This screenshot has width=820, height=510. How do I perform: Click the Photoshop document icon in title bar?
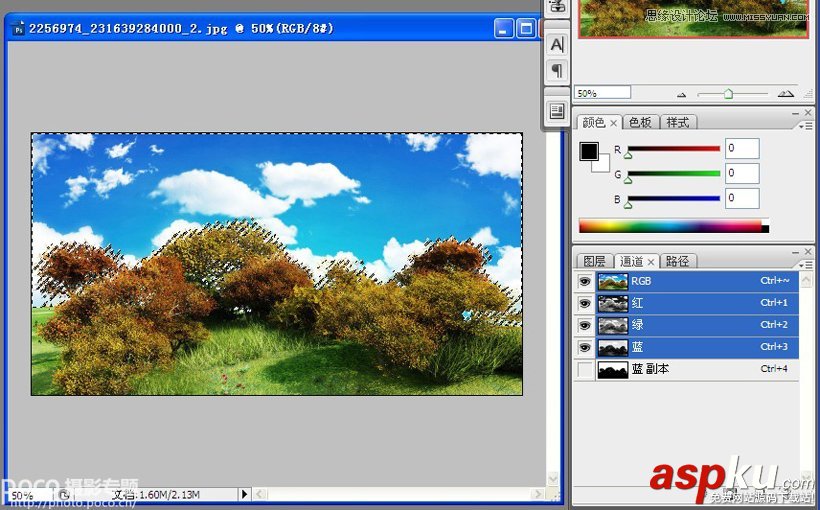(18, 29)
